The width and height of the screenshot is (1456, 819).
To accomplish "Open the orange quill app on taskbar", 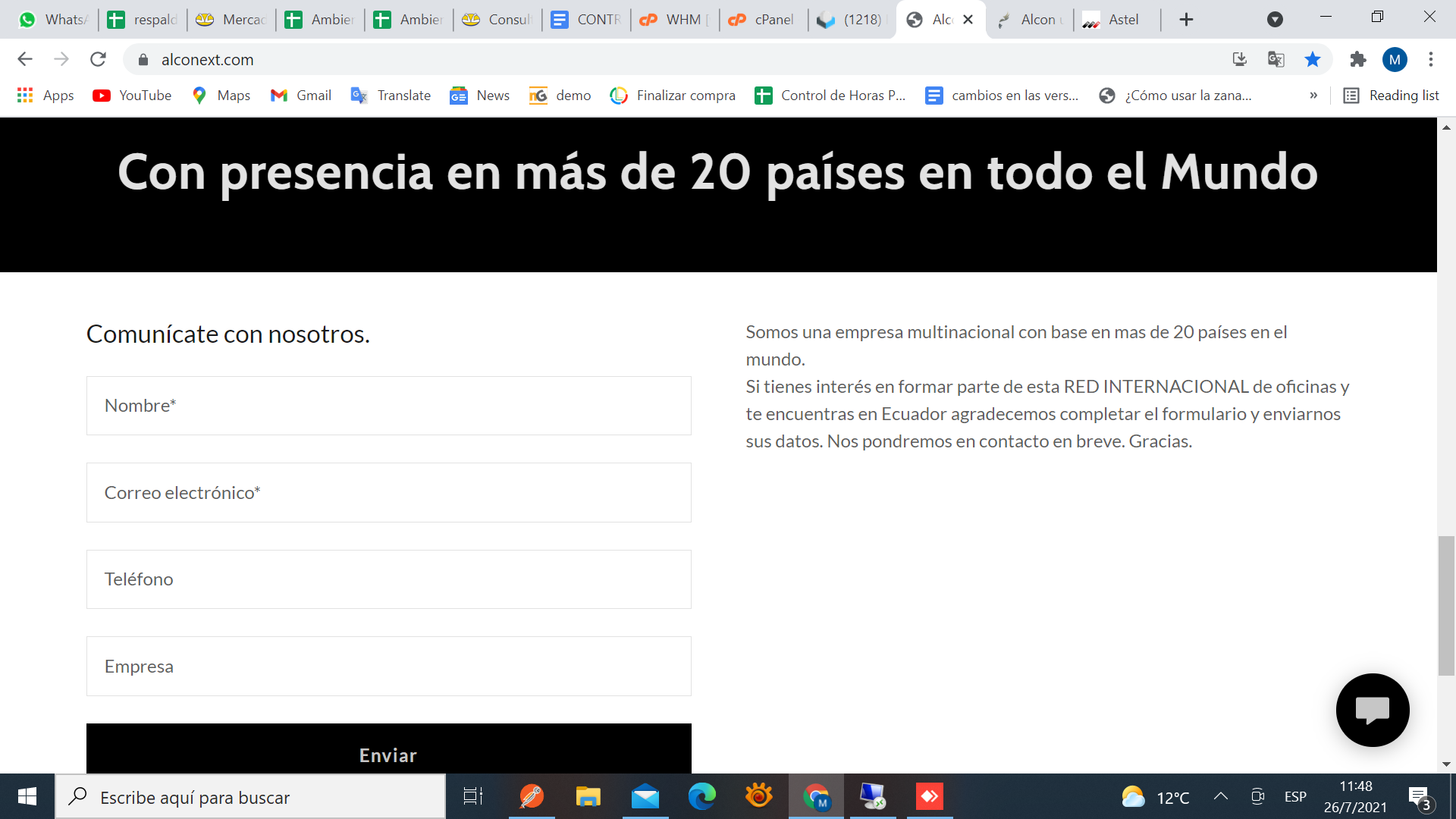I will click(531, 796).
